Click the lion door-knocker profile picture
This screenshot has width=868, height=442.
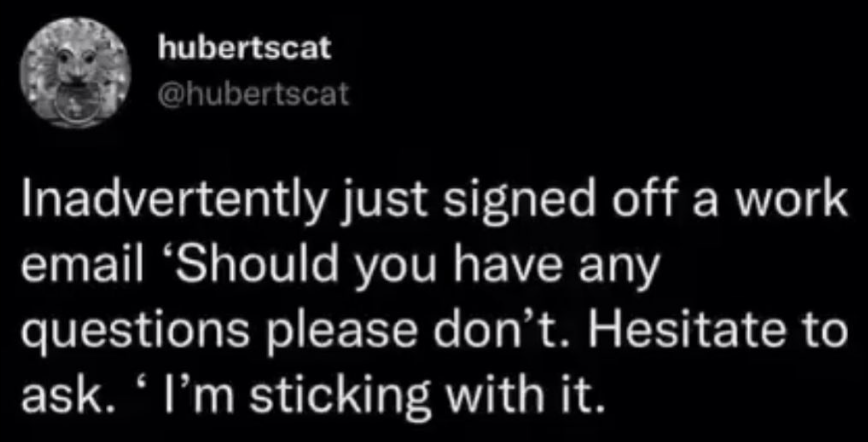point(76,72)
